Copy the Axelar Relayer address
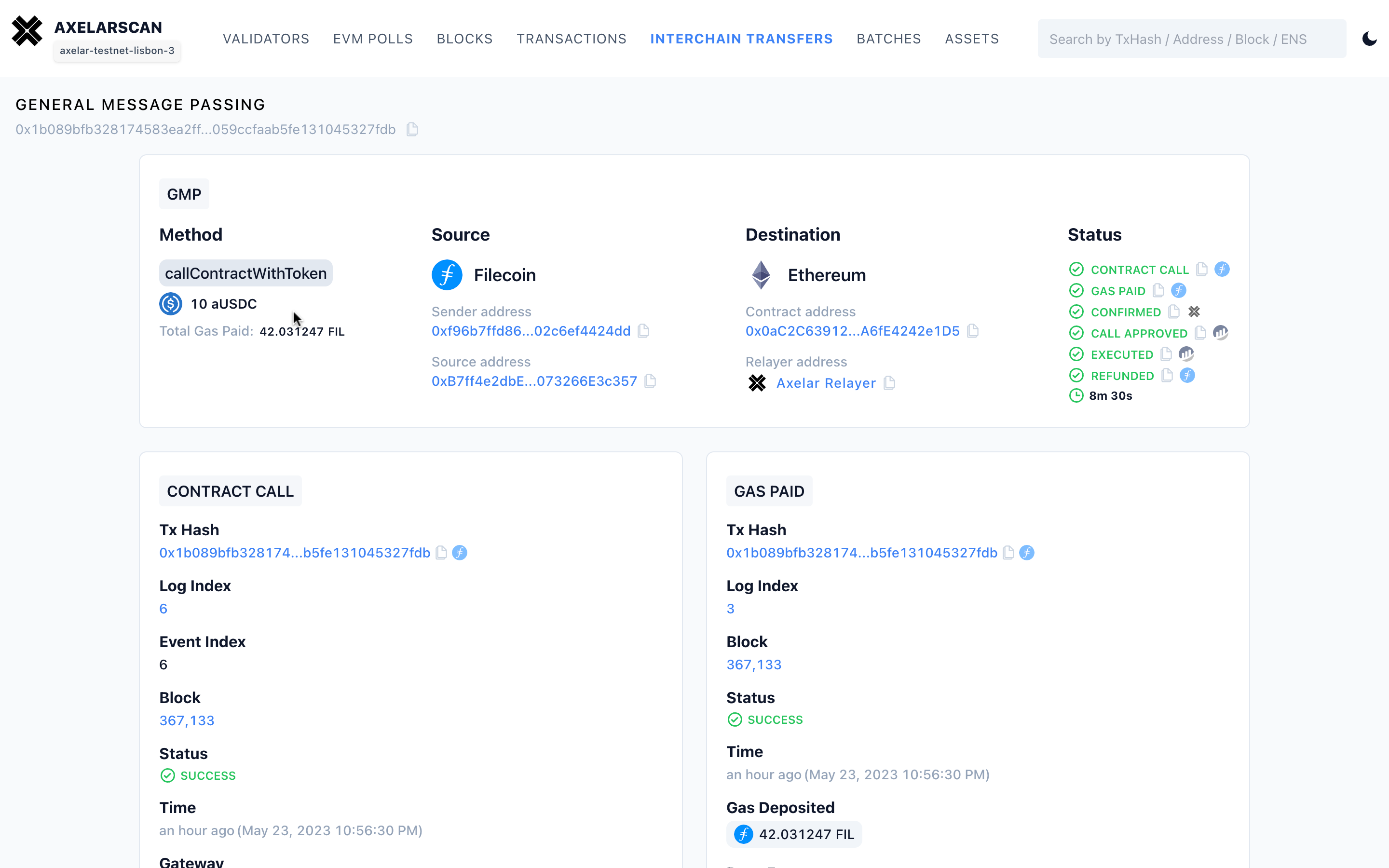 pos(889,383)
